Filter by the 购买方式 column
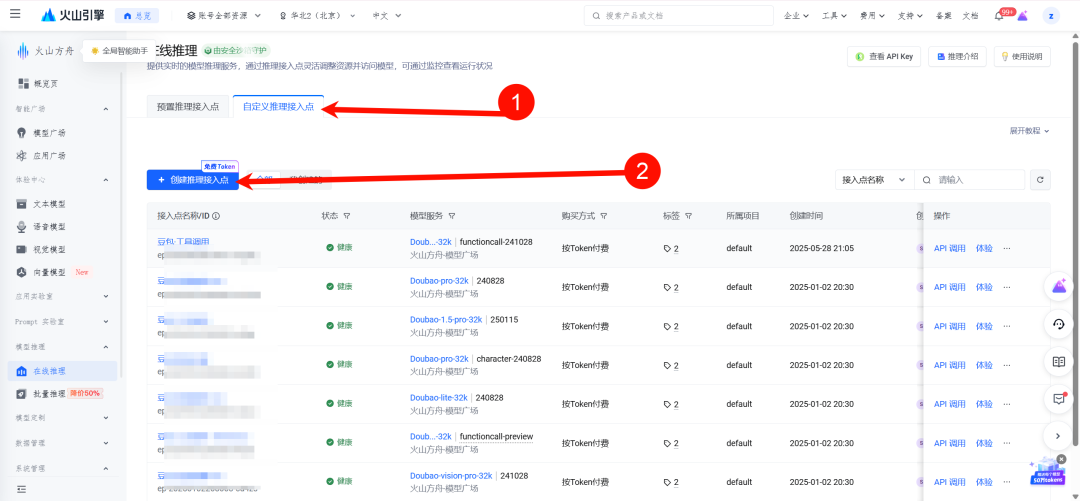The height and width of the screenshot is (501, 1080). [x=603, y=216]
